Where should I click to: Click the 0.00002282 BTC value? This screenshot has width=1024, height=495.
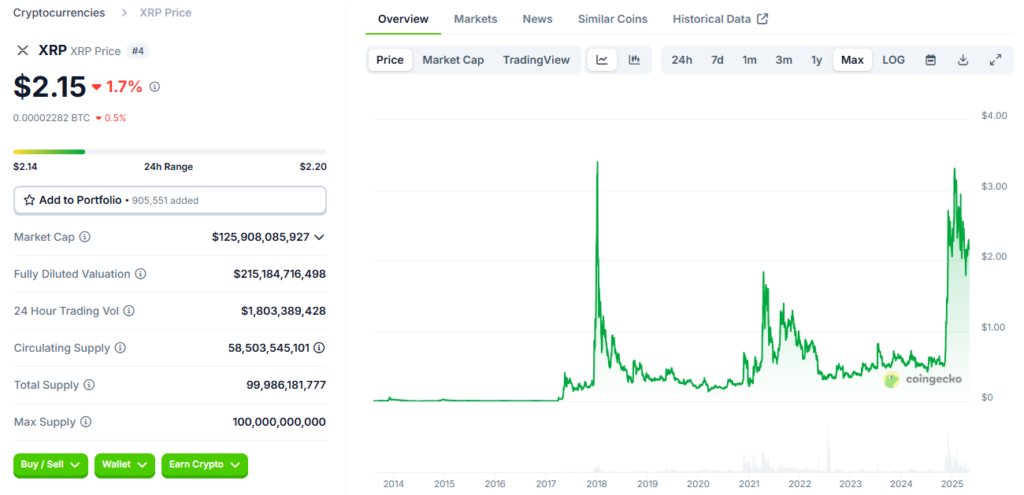click(52, 118)
